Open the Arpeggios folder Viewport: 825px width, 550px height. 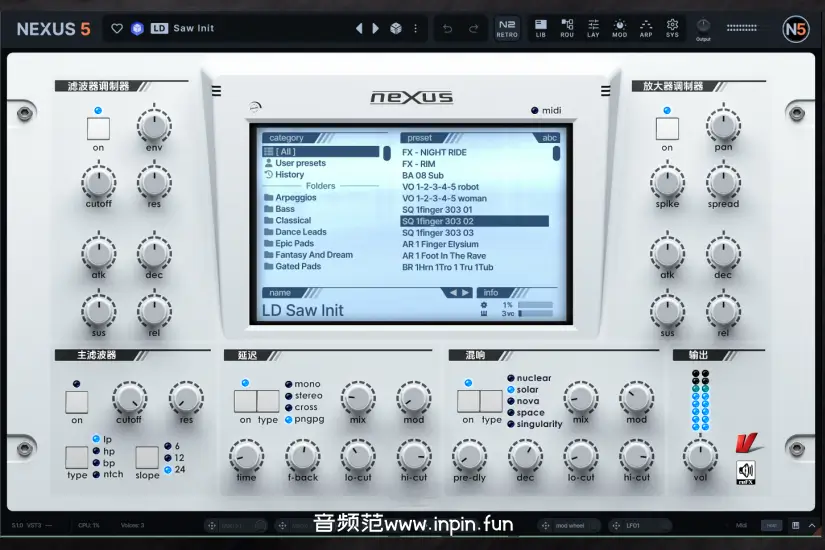click(x=290, y=197)
